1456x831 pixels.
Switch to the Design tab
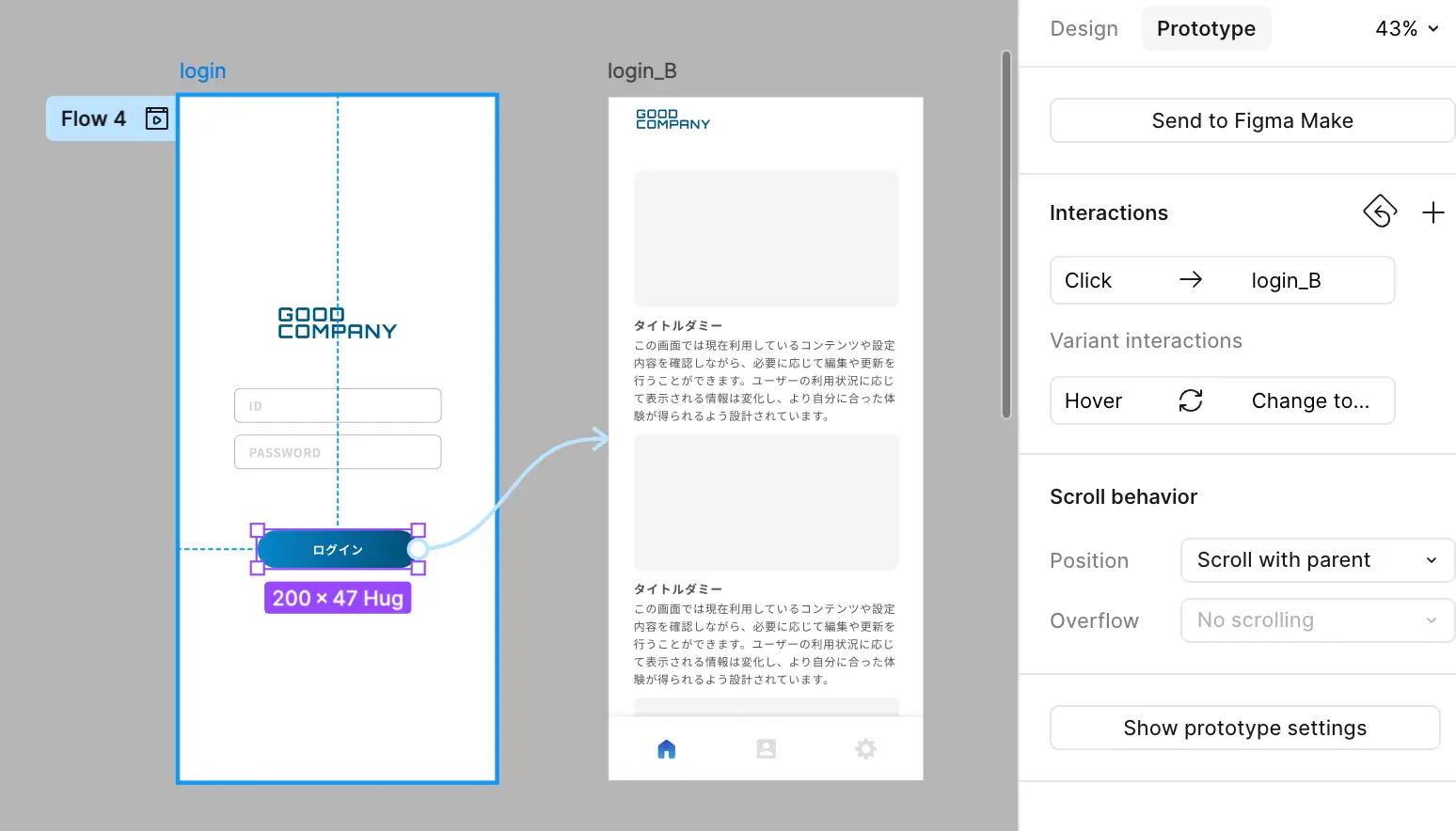(x=1084, y=29)
